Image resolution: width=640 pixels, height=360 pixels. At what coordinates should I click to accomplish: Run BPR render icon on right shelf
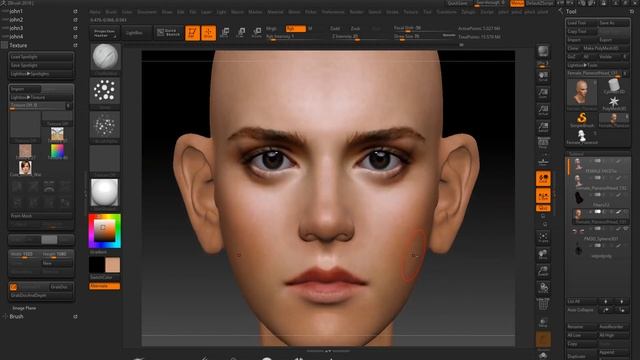543,52
